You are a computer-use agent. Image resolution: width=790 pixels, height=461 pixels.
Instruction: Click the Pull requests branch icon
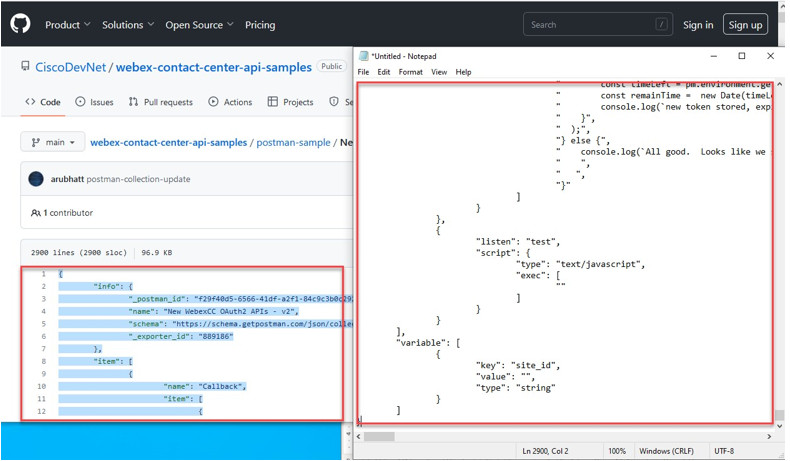tap(133, 102)
